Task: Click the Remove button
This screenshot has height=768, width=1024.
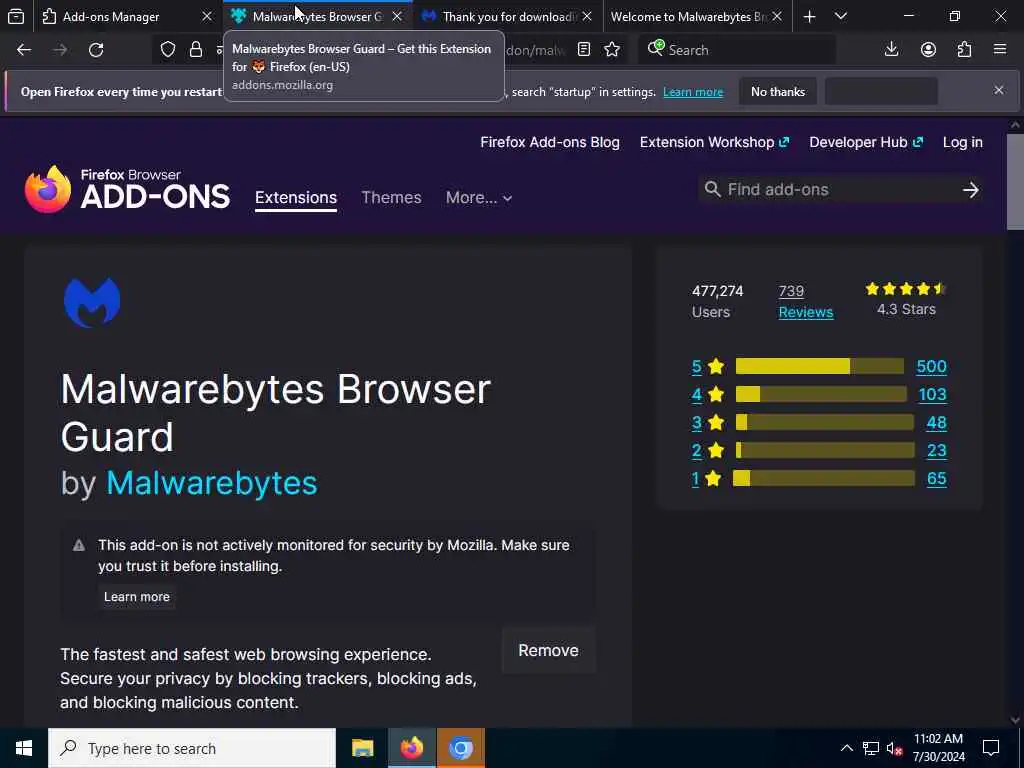Action: [549, 650]
